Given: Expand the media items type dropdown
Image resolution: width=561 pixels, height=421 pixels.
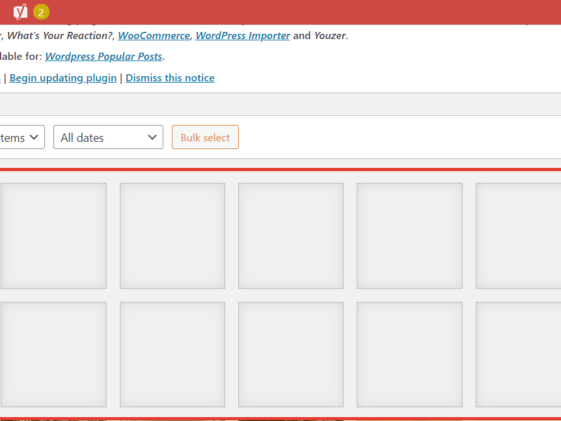Looking at the screenshot, I should [x=21, y=137].
